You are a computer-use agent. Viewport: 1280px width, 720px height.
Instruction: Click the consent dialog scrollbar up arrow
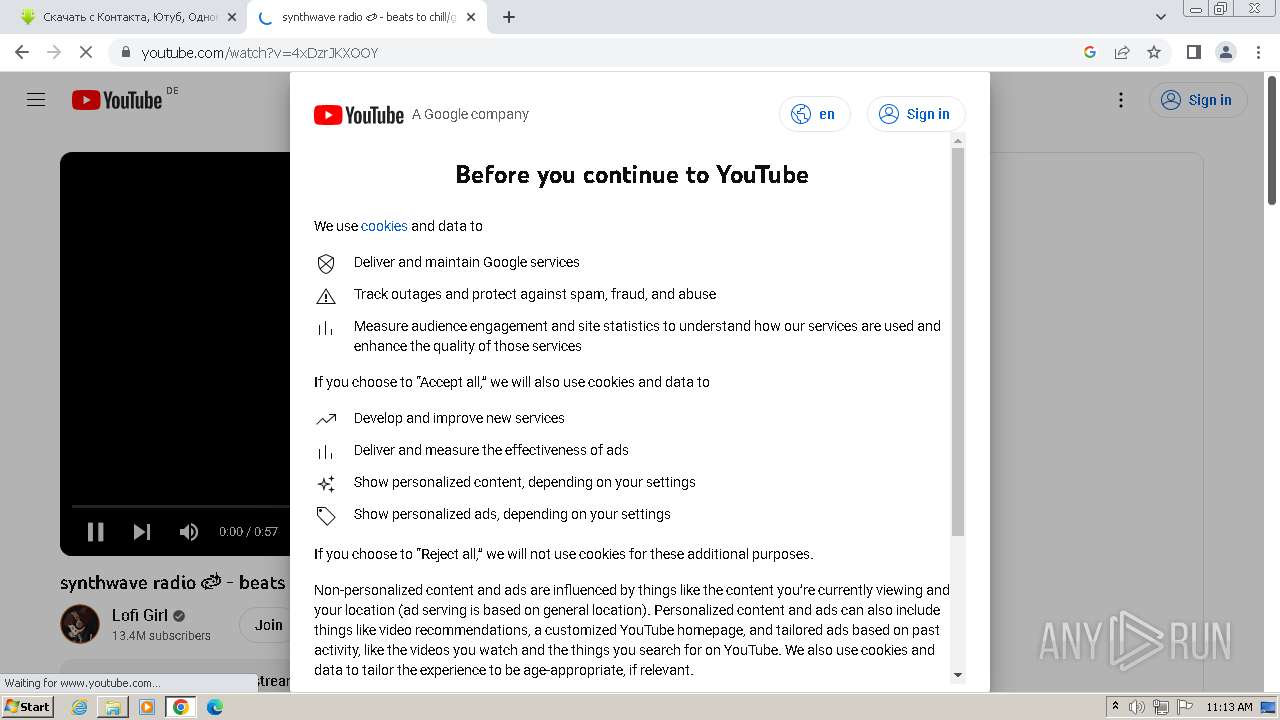pyautogui.click(x=958, y=141)
